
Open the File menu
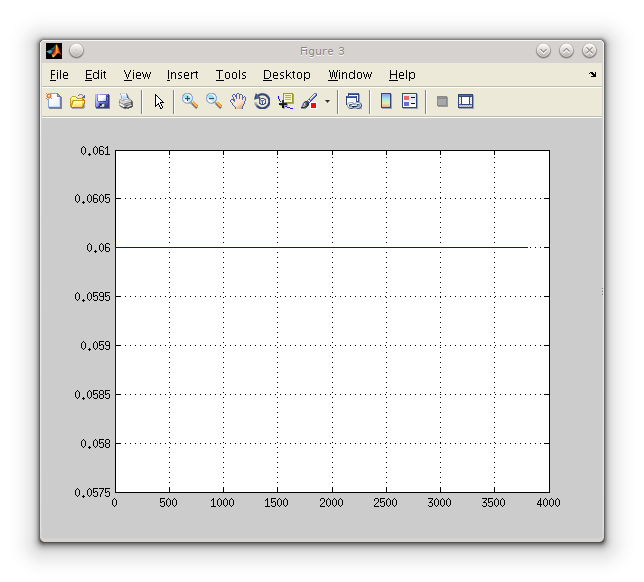[59, 75]
